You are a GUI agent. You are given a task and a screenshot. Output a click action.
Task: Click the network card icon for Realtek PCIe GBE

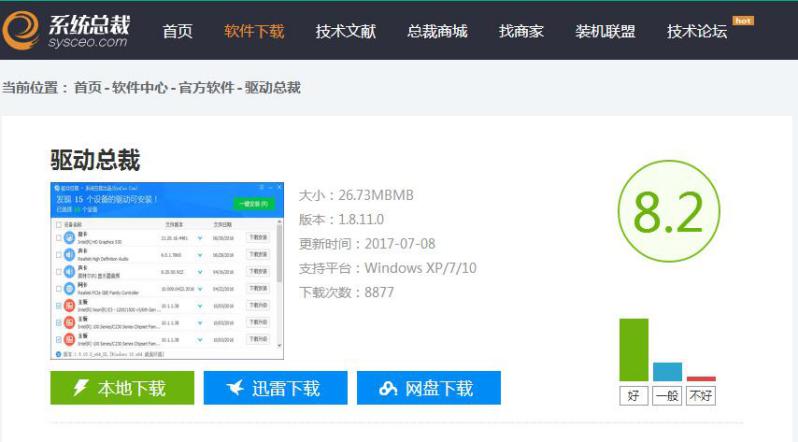point(69,289)
